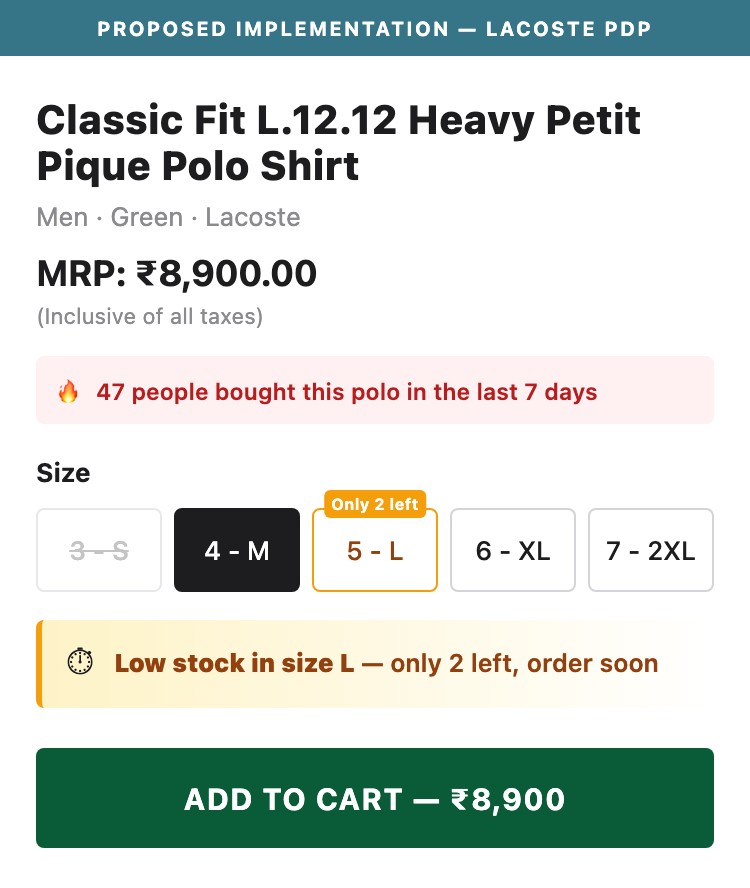Select the 4 - M size option
Screen dimensions: 750x888
(237, 550)
